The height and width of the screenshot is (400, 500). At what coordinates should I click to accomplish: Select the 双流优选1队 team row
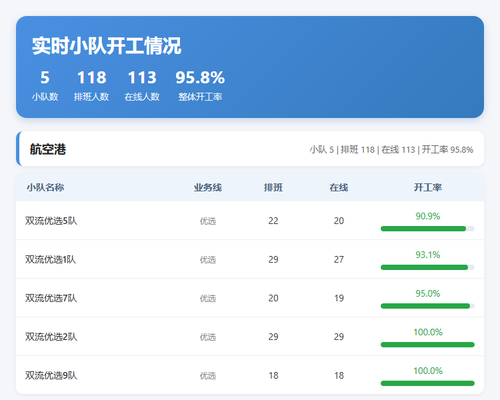(250, 259)
